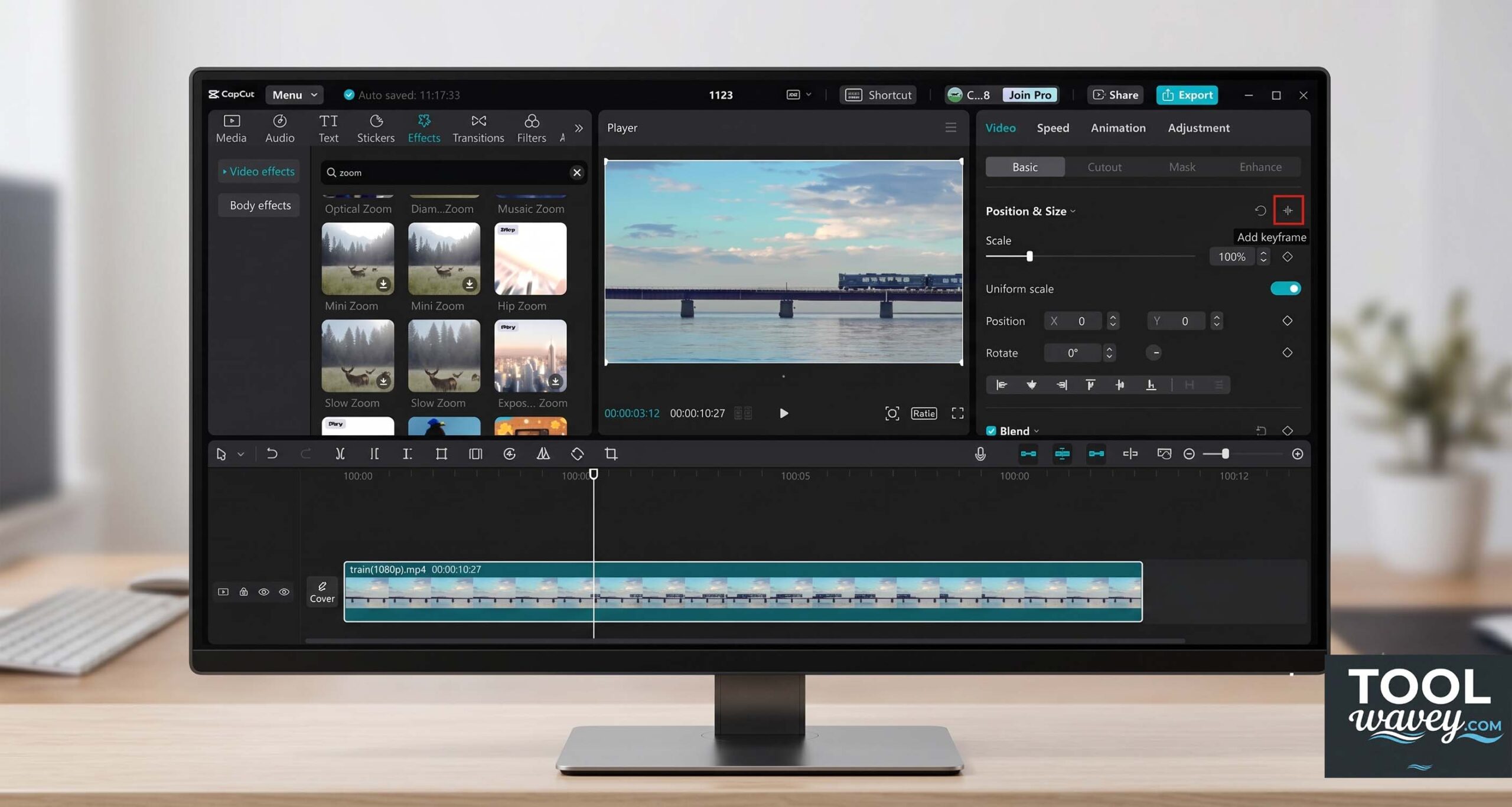Select the Enhance sub-tab
Image resolution: width=1512 pixels, height=807 pixels.
(x=1260, y=167)
